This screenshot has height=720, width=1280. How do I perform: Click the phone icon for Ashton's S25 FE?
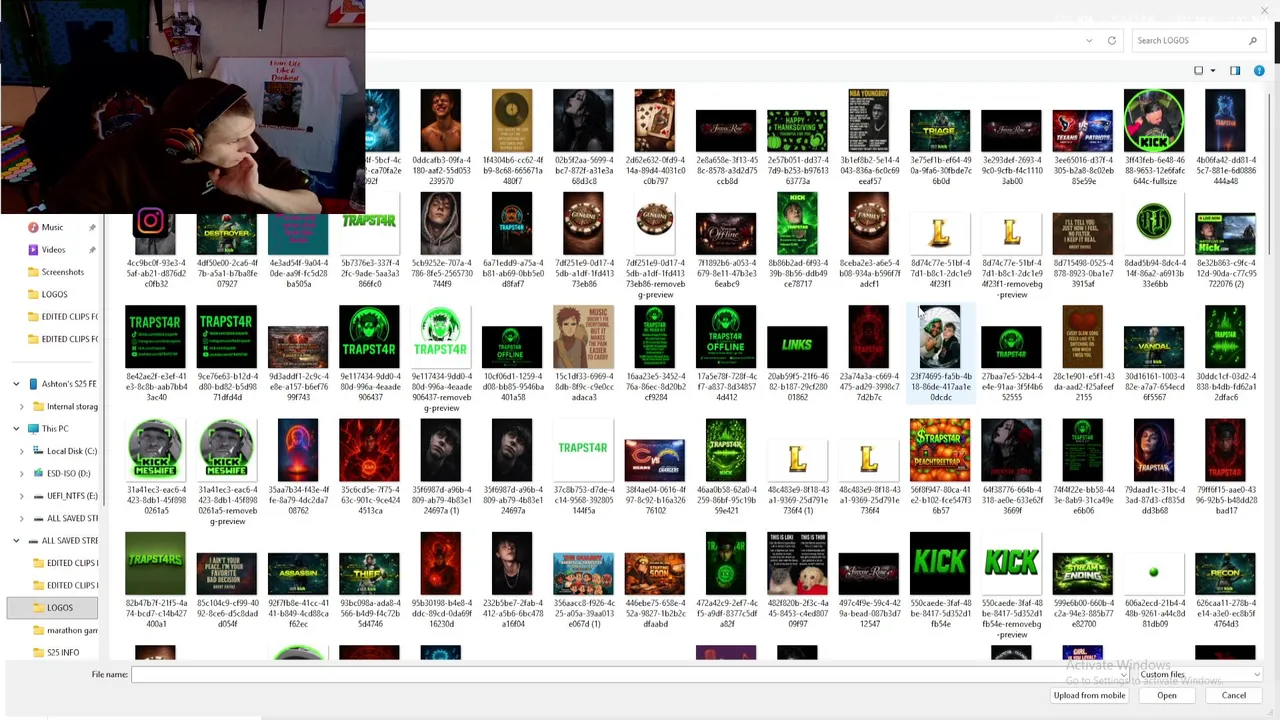33,384
